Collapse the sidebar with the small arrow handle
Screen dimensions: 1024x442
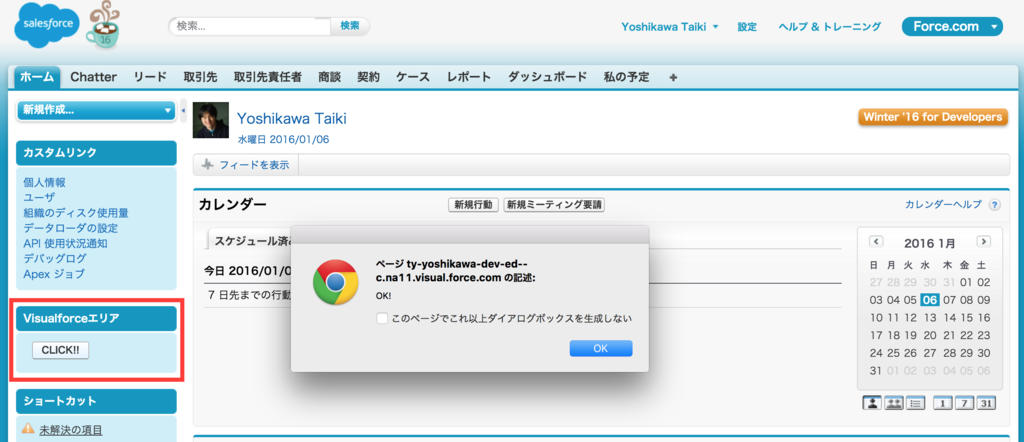[184, 110]
